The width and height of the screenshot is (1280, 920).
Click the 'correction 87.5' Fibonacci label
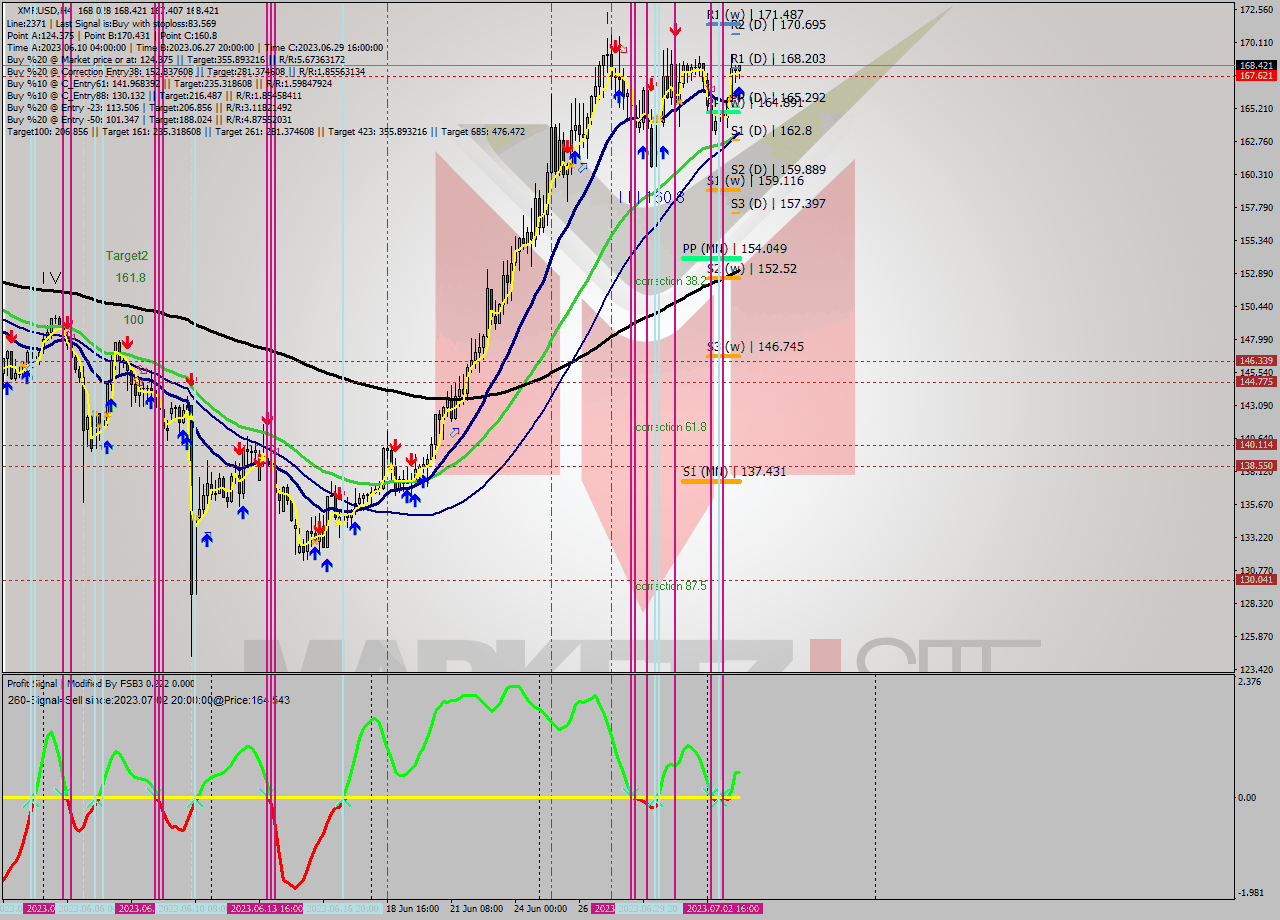[671, 586]
